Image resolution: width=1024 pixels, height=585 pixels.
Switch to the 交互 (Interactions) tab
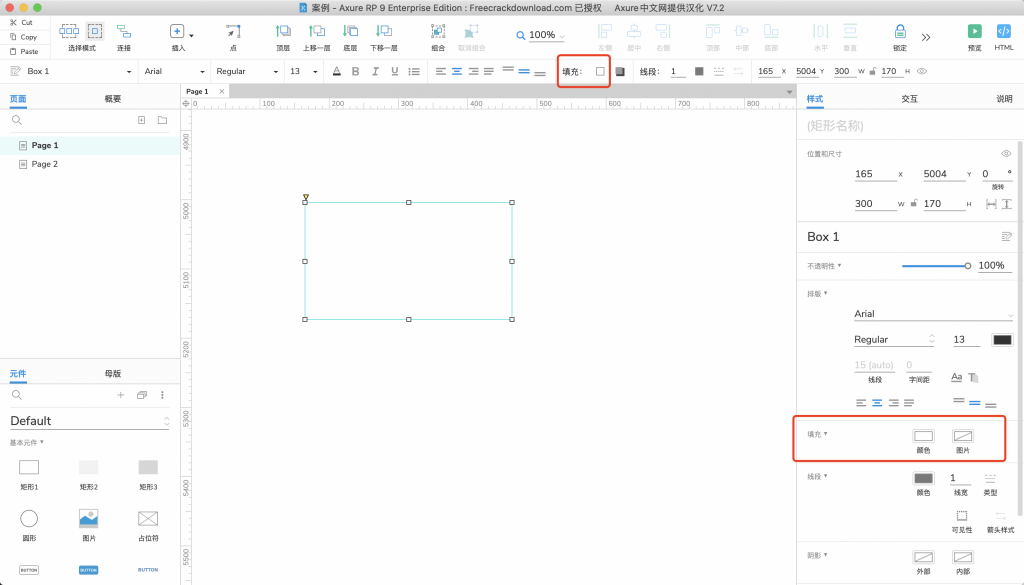(909, 99)
